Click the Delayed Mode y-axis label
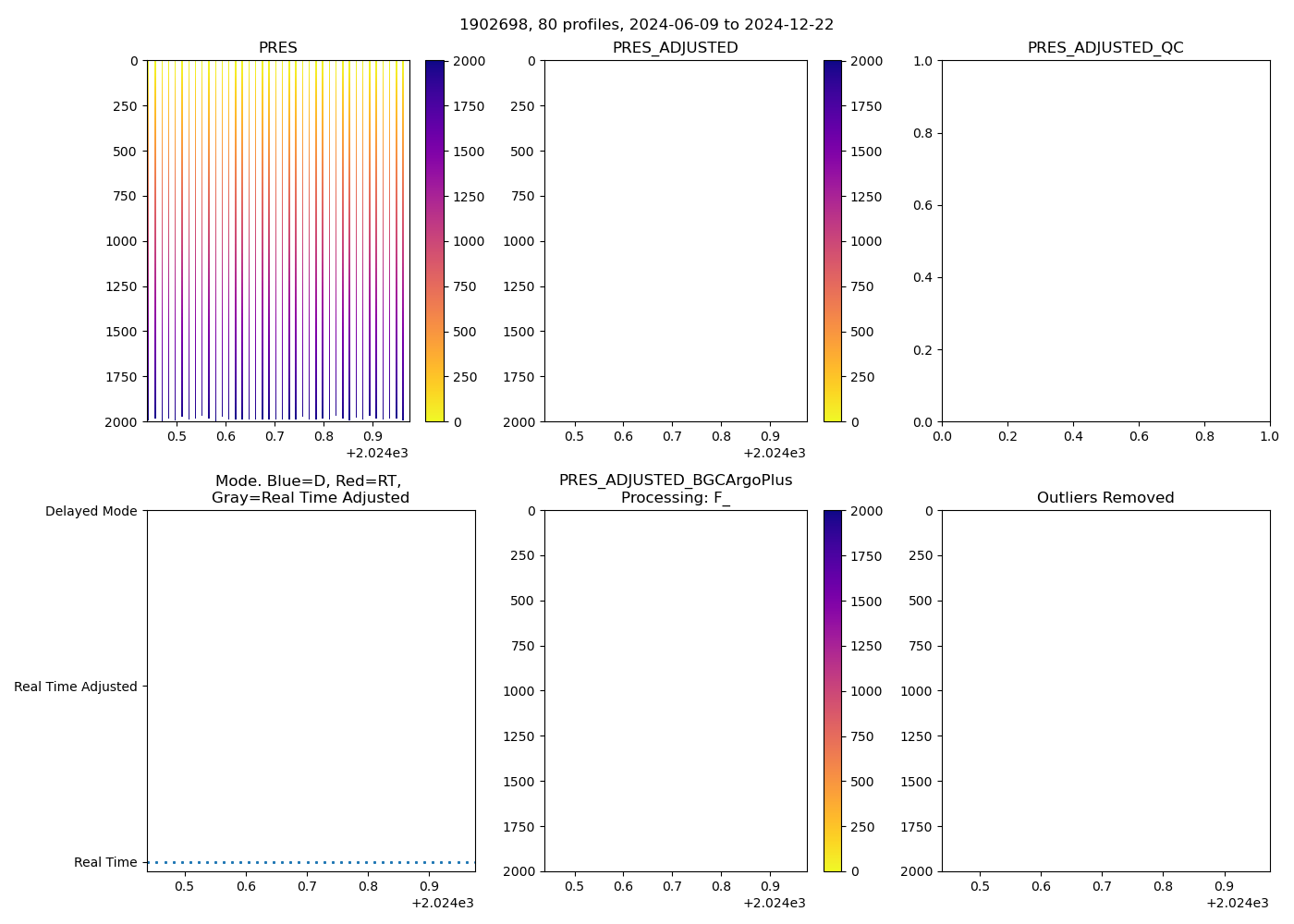 [x=91, y=512]
